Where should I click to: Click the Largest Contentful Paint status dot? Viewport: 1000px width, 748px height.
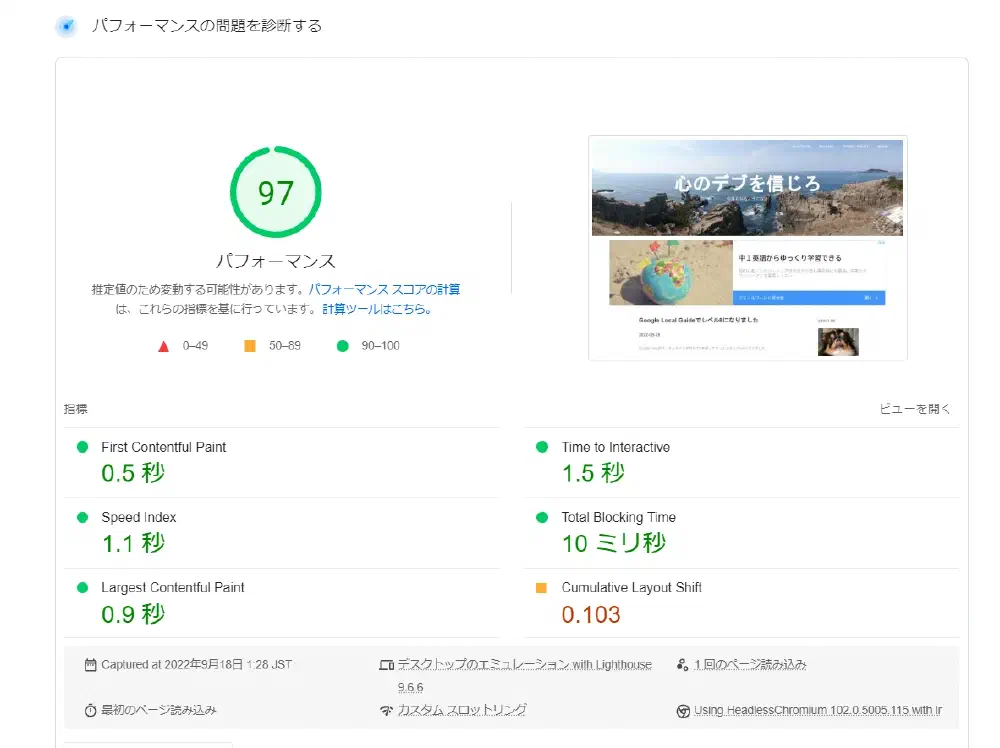[82, 587]
